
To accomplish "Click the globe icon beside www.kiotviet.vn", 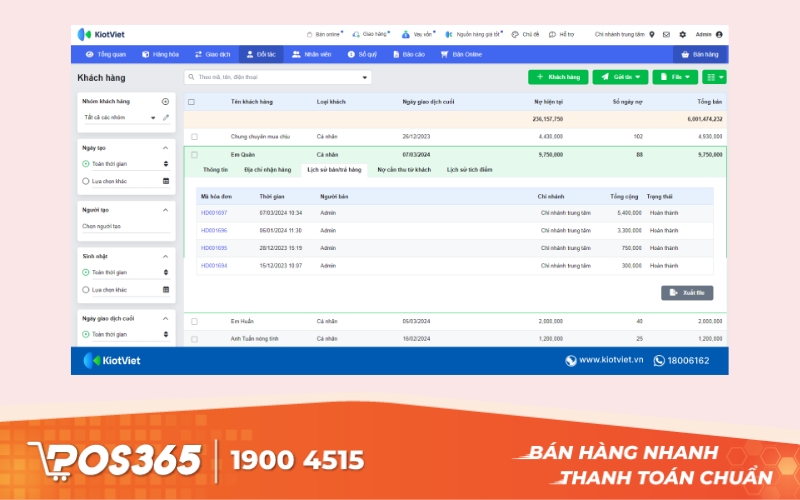I will coord(571,361).
